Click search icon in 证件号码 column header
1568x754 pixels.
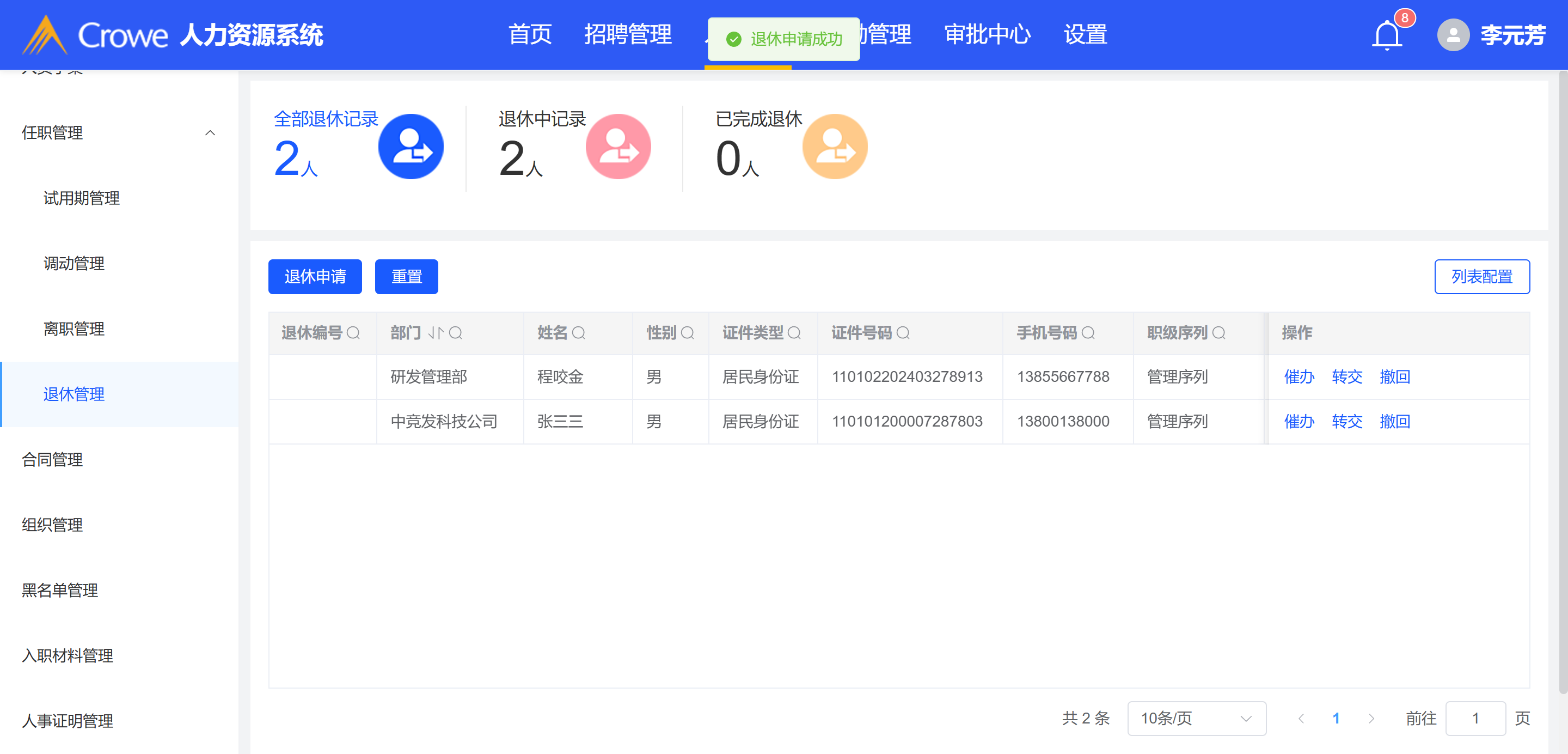[903, 332]
